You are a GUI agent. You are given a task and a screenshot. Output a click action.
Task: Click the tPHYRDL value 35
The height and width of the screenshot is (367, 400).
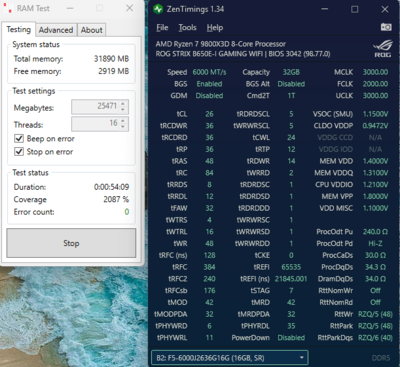pos(291,326)
